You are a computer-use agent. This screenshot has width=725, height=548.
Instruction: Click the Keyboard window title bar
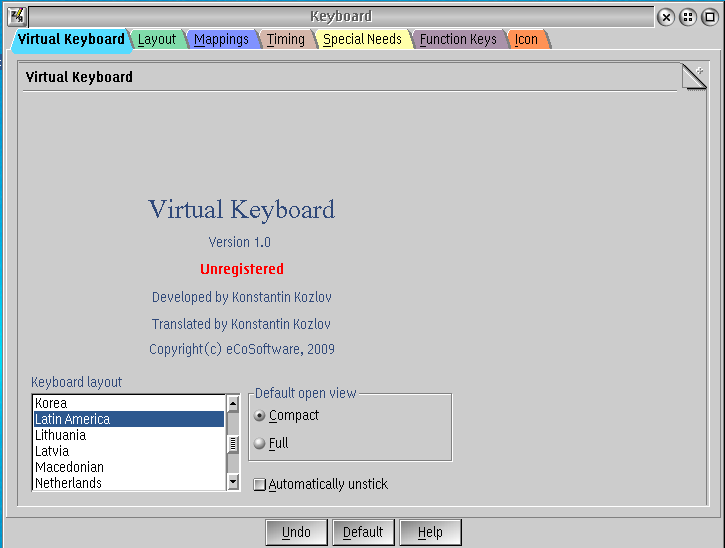[341, 17]
